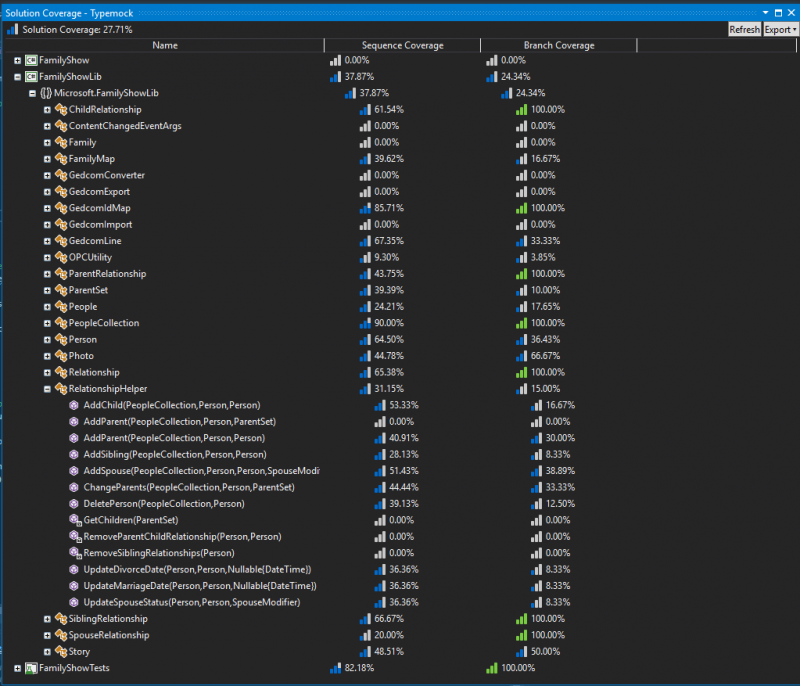Click the 64.50% sequence coverage value

[389, 340]
